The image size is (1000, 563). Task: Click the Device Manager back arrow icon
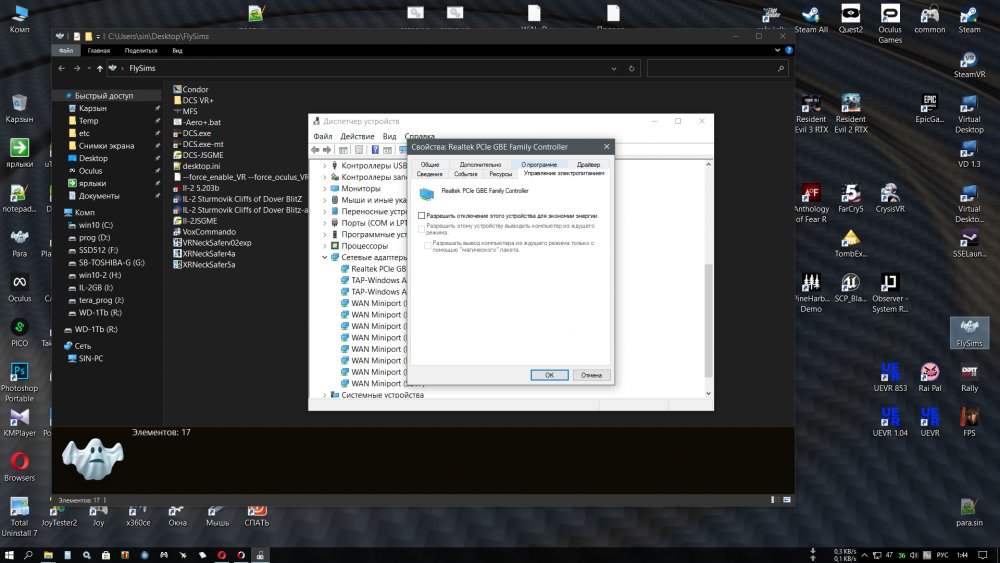click(x=316, y=150)
